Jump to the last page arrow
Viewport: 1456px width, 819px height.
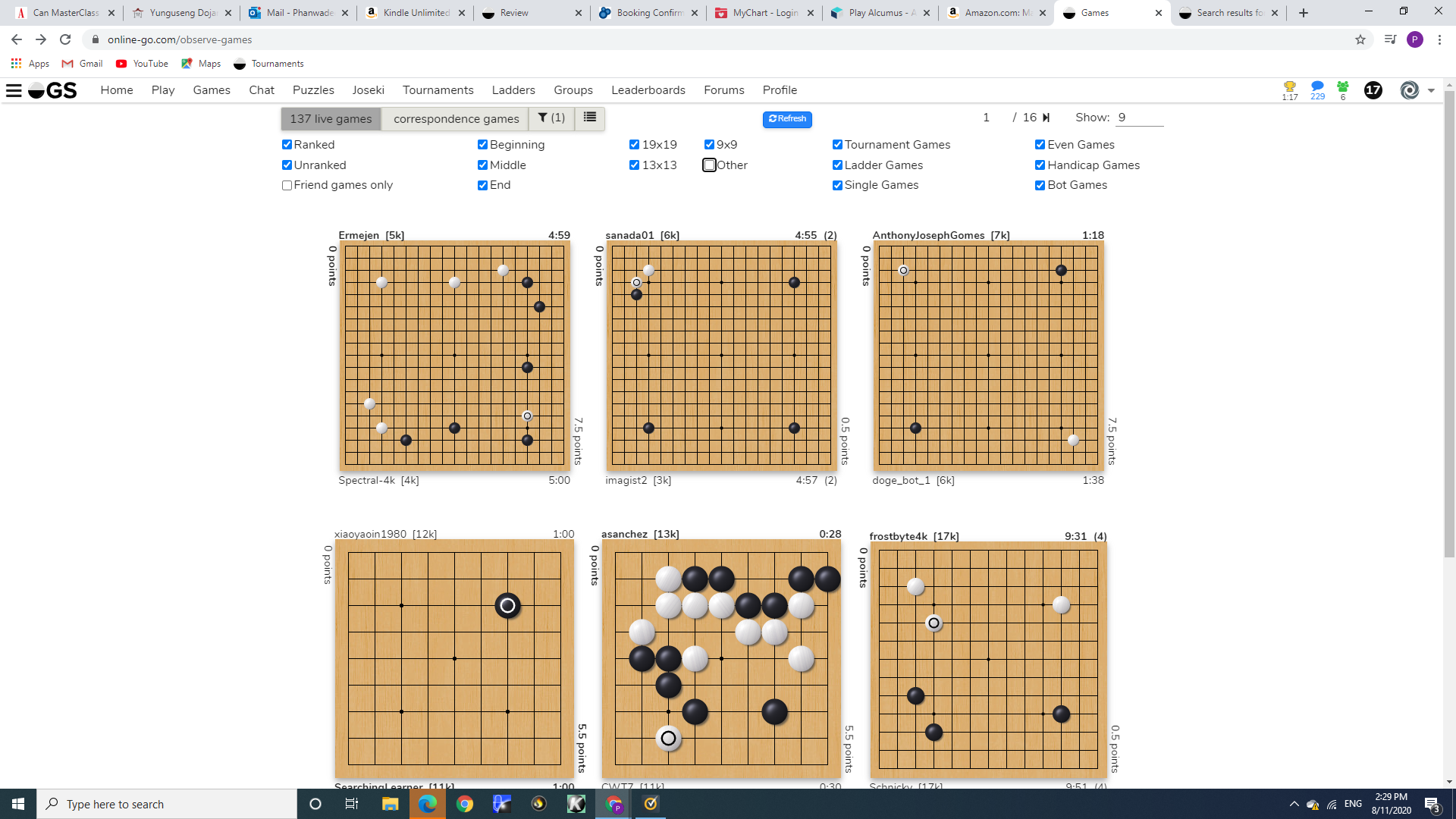click(1046, 118)
